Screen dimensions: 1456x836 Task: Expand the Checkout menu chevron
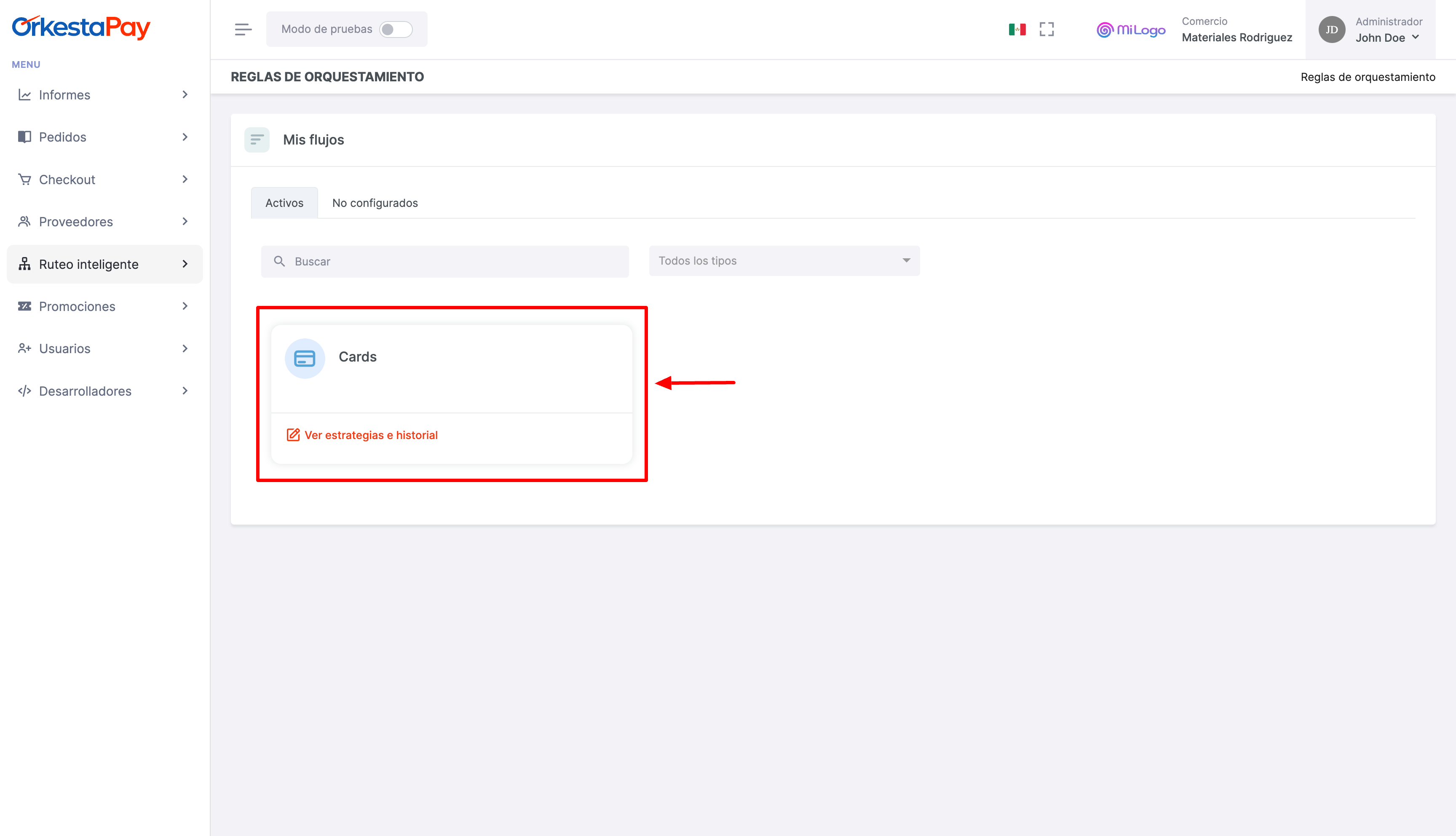coord(185,179)
